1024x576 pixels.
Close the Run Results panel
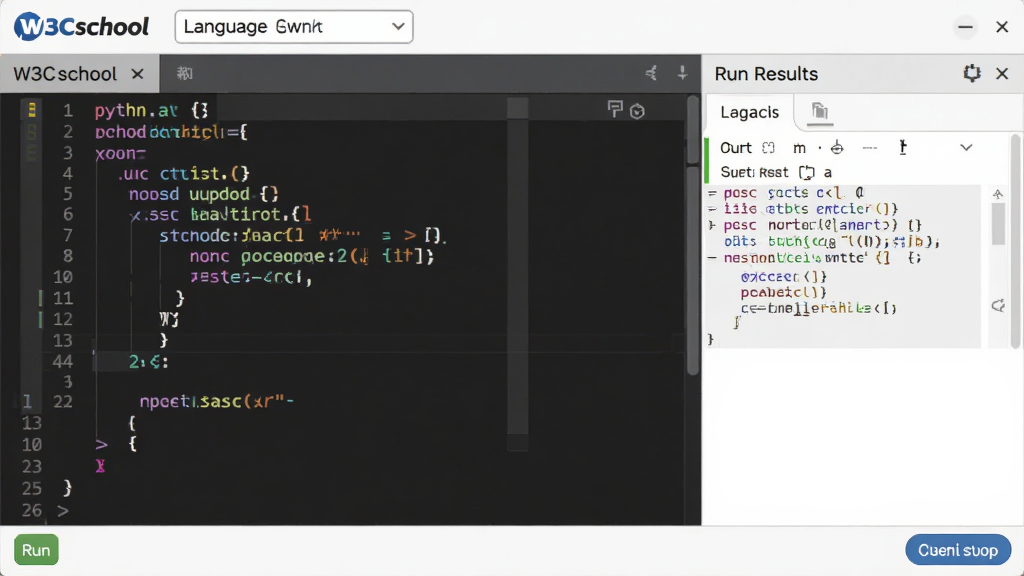[x=1002, y=73]
